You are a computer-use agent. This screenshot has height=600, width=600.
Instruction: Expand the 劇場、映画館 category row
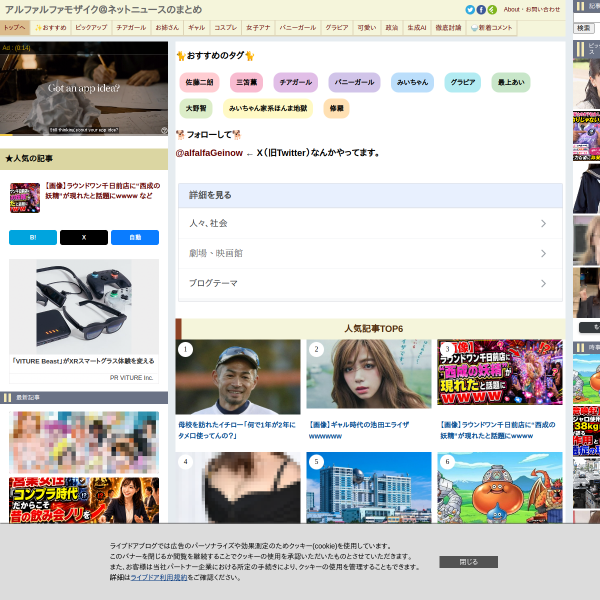click(370, 253)
